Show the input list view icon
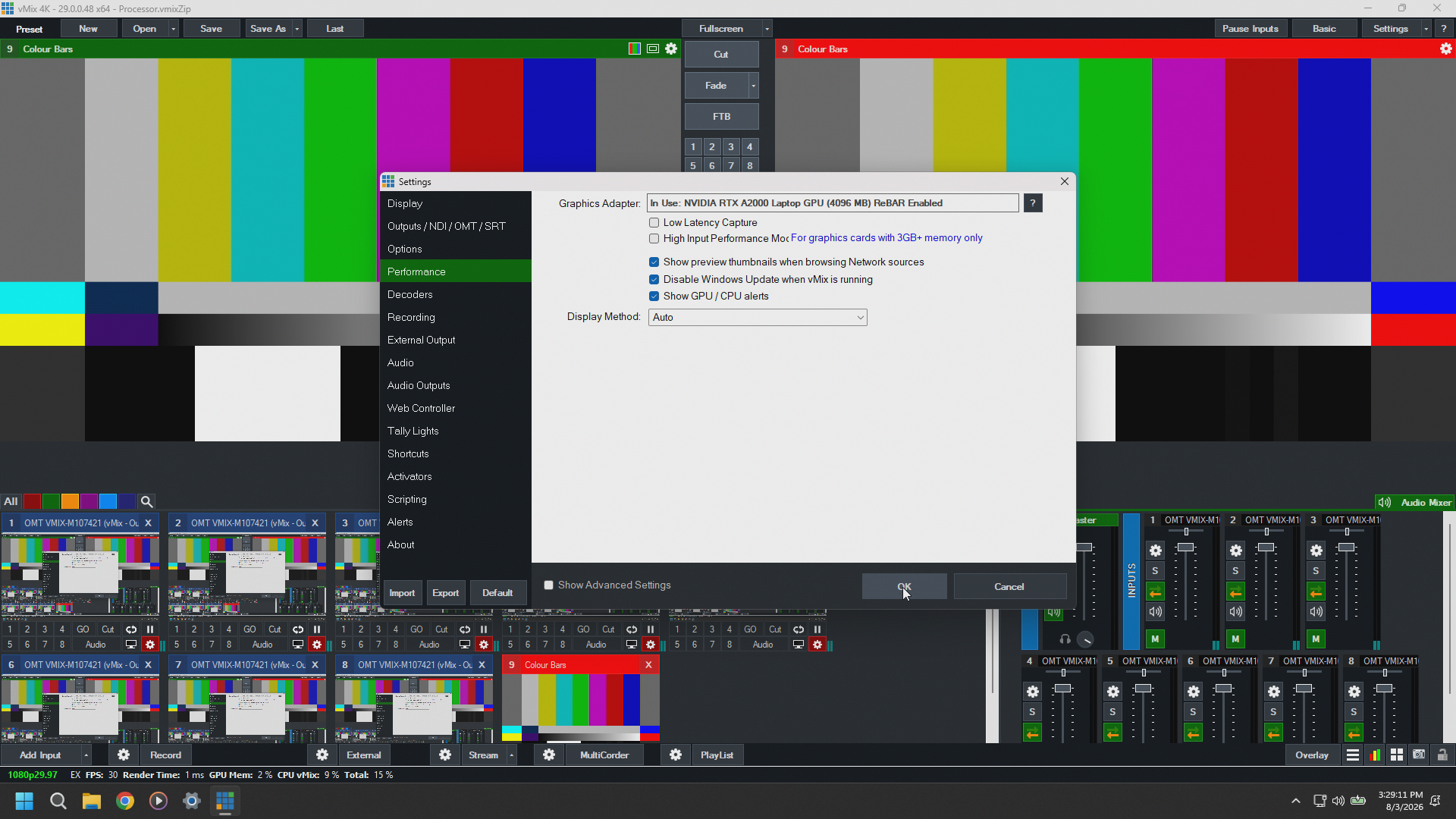Screen dimensions: 1456x819 pyautogui.click(x=1353, y=755)
